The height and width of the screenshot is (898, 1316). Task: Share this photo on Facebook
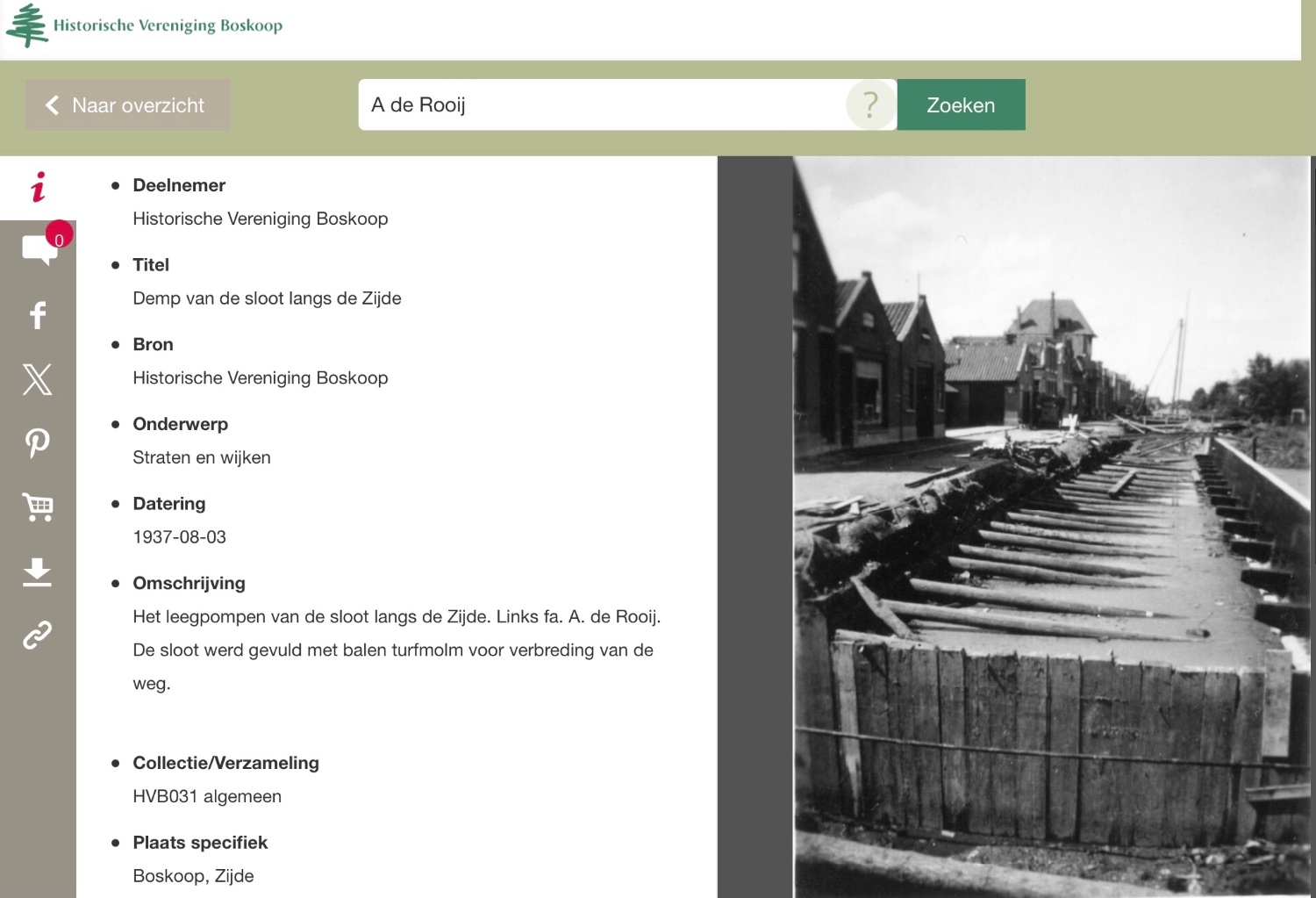[x=38, y=315]
